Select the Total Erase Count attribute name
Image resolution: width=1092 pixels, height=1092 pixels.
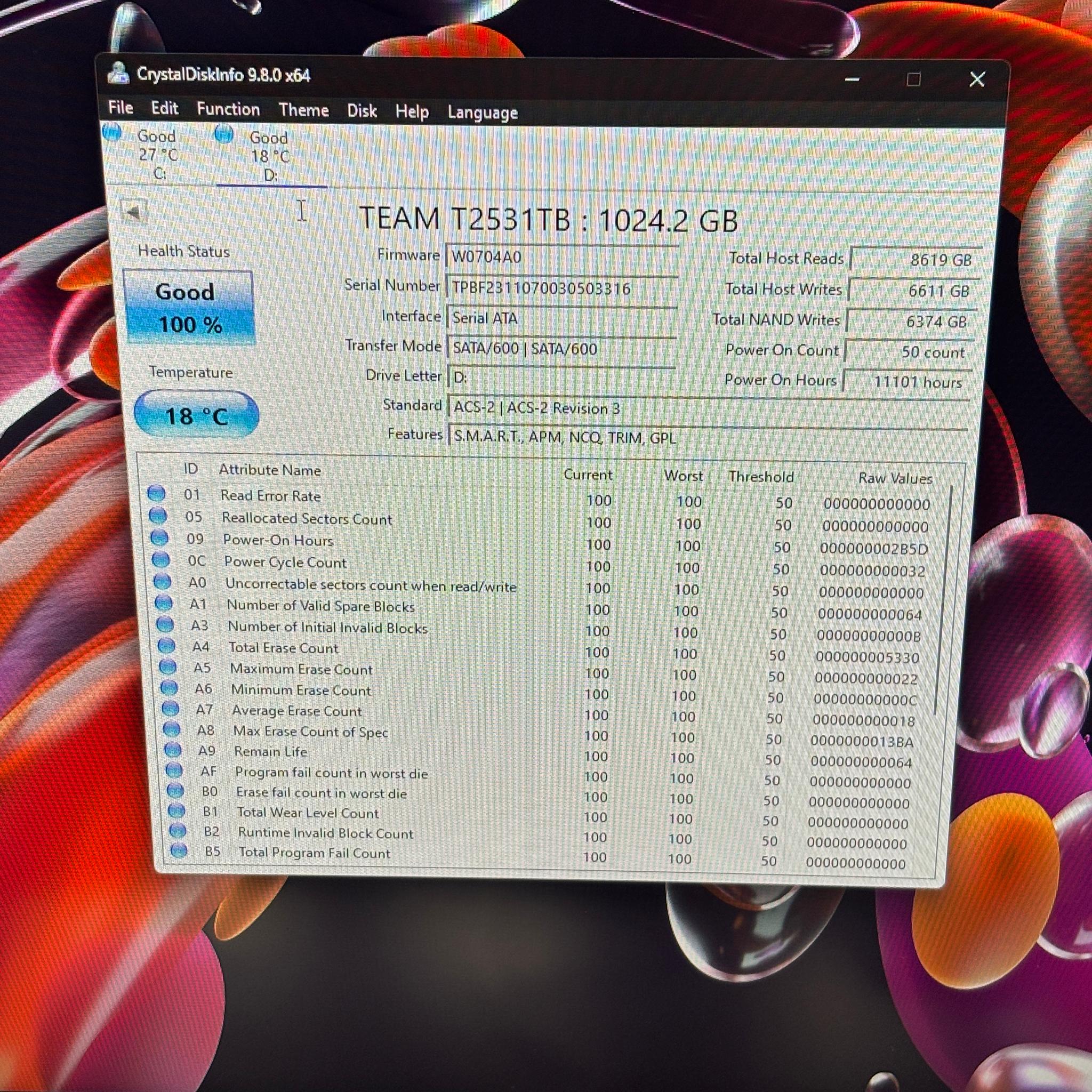pos(283,648)
